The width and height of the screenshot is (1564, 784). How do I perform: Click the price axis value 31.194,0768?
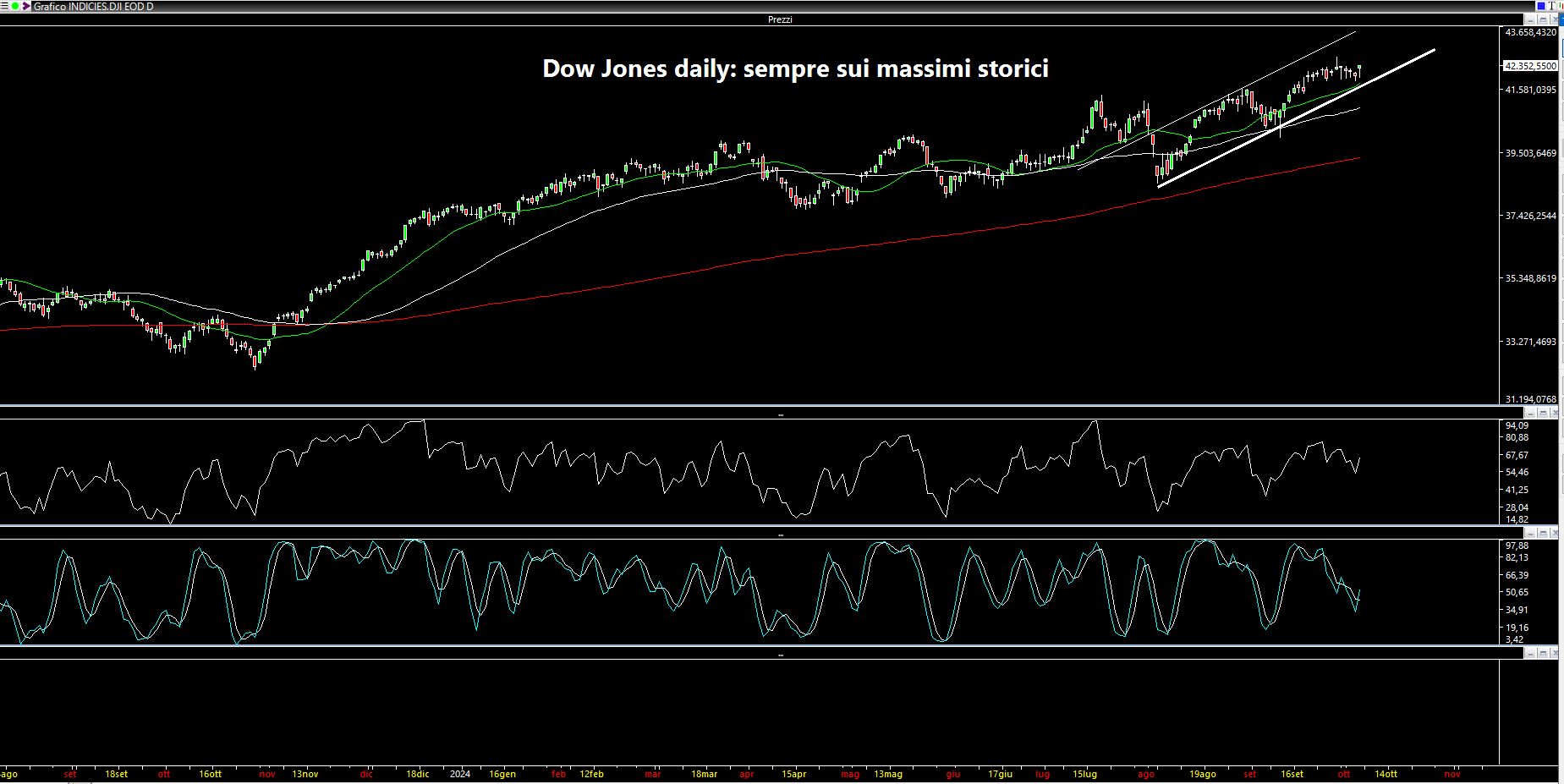point(1531,399)
